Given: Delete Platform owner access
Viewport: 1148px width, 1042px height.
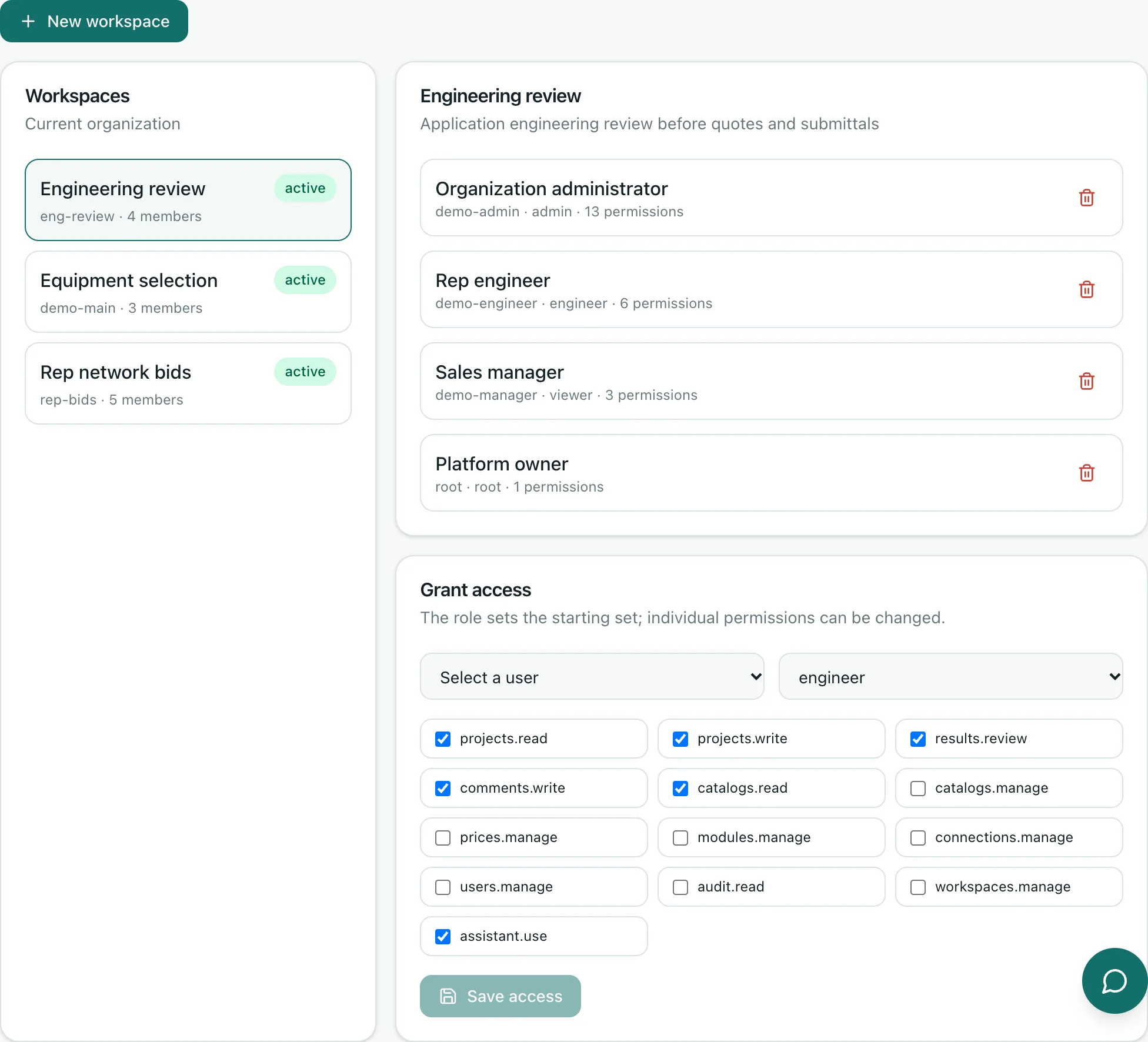Looking at the screenshot, I should [1086, 473].
